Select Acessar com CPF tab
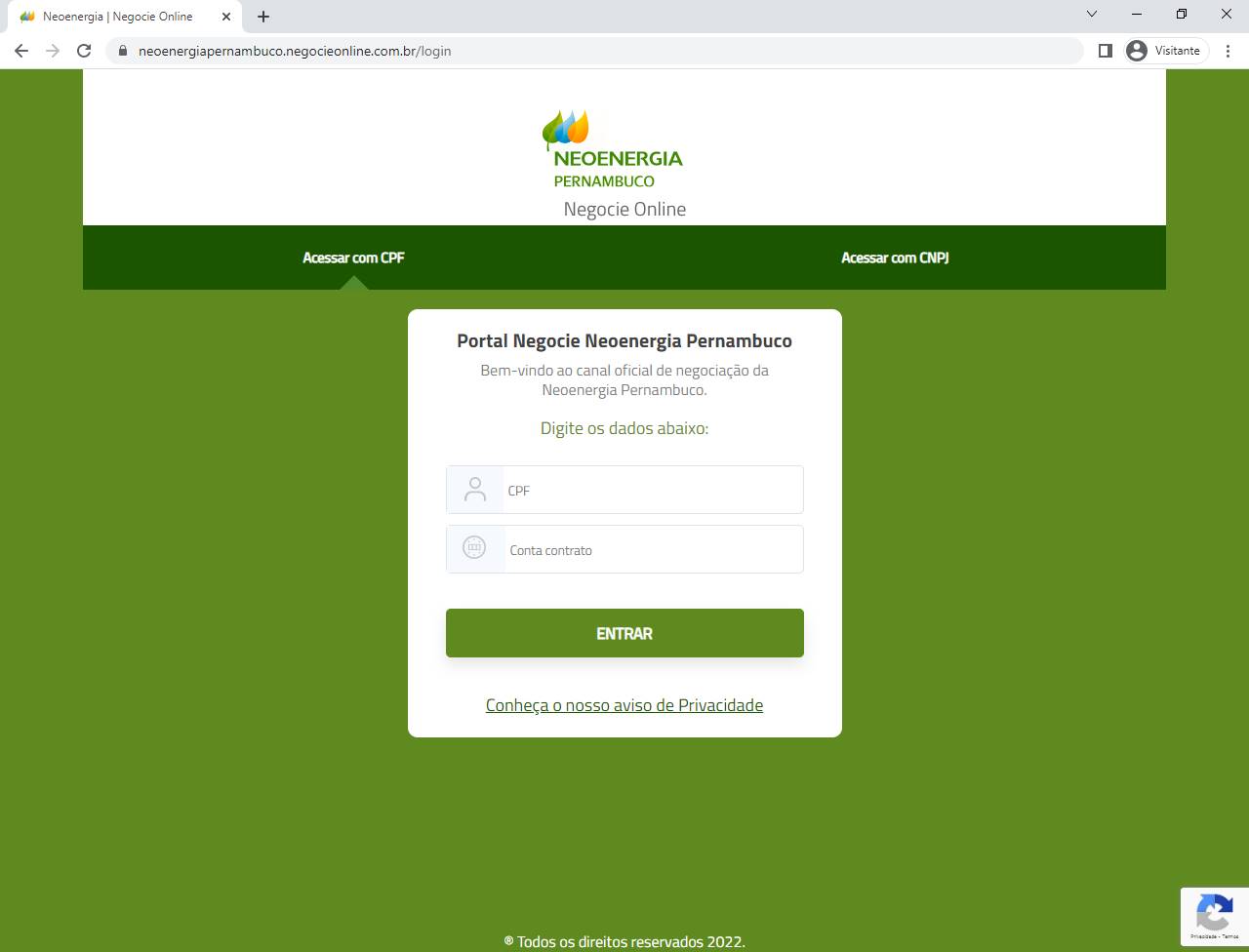The image size is (1249, 952). 353,258
